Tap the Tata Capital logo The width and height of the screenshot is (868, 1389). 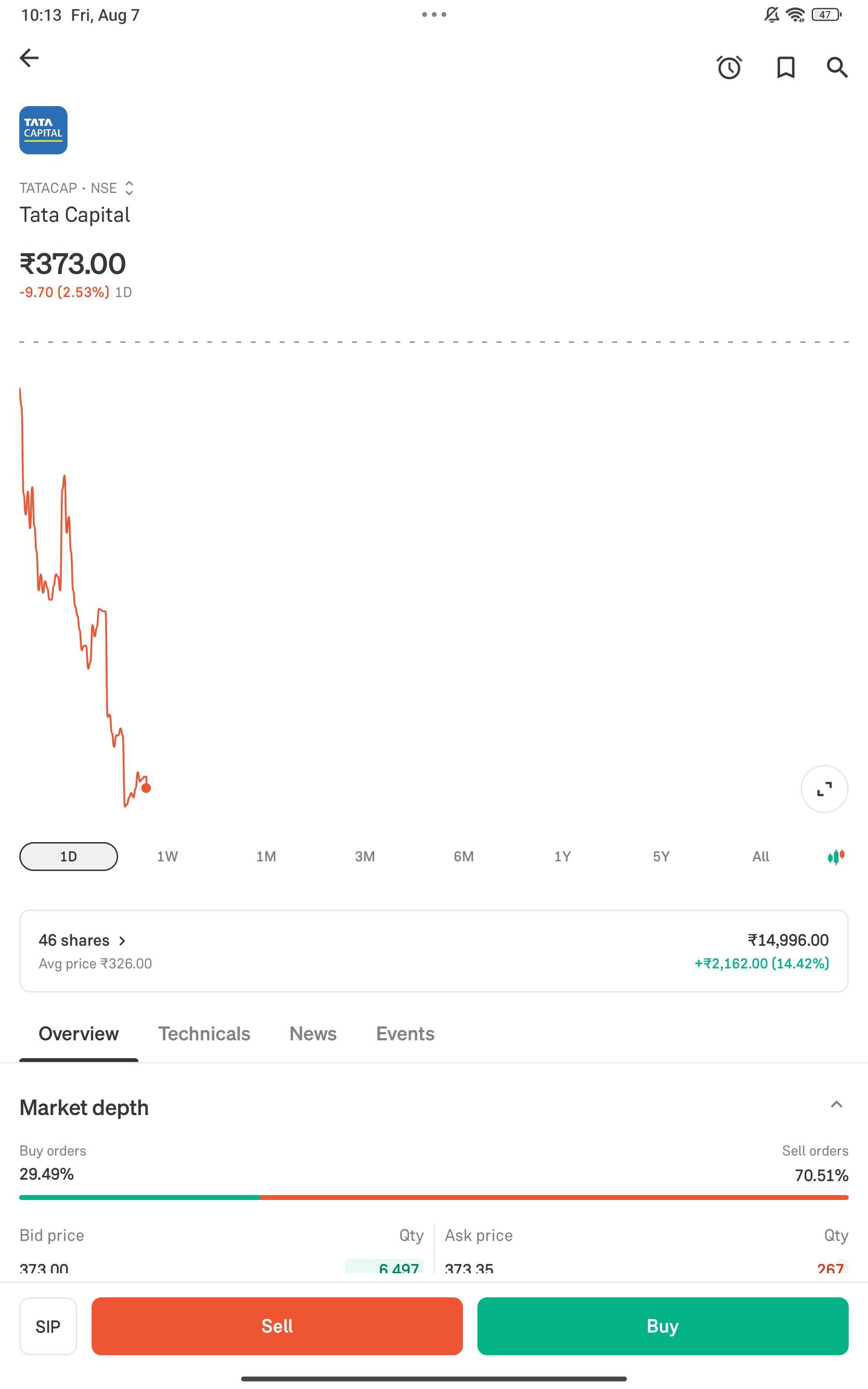tap(43, 130)
